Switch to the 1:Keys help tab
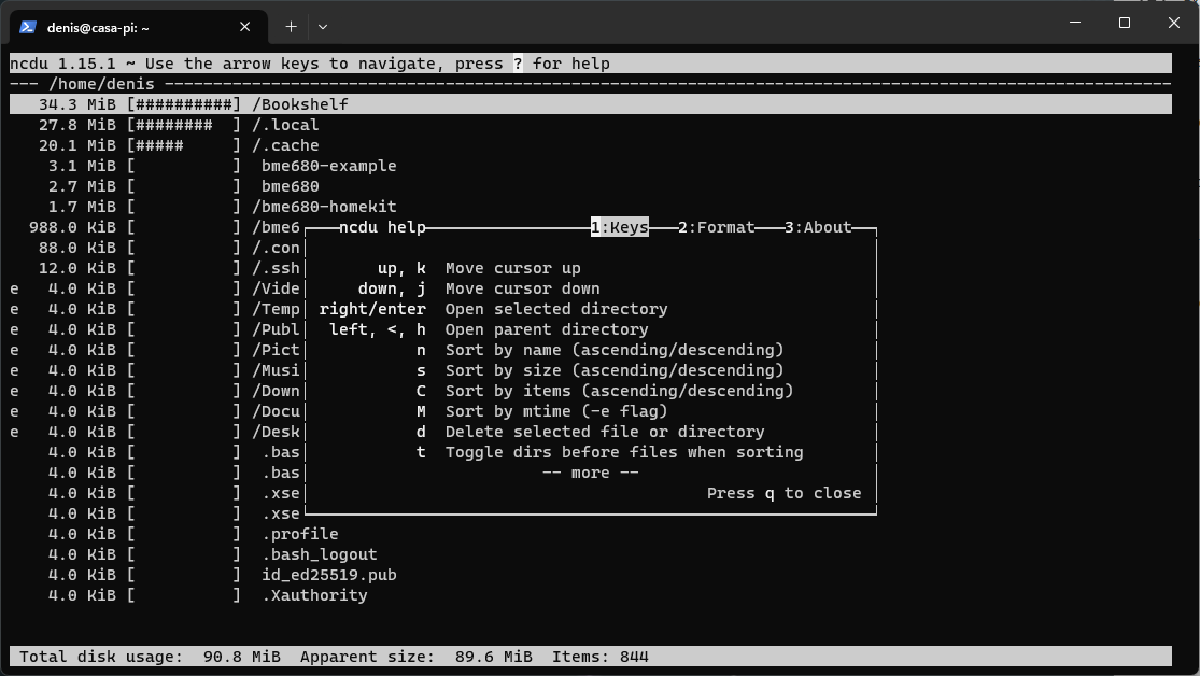This screenshot has height=676, width=1200. tap(620, 227)
